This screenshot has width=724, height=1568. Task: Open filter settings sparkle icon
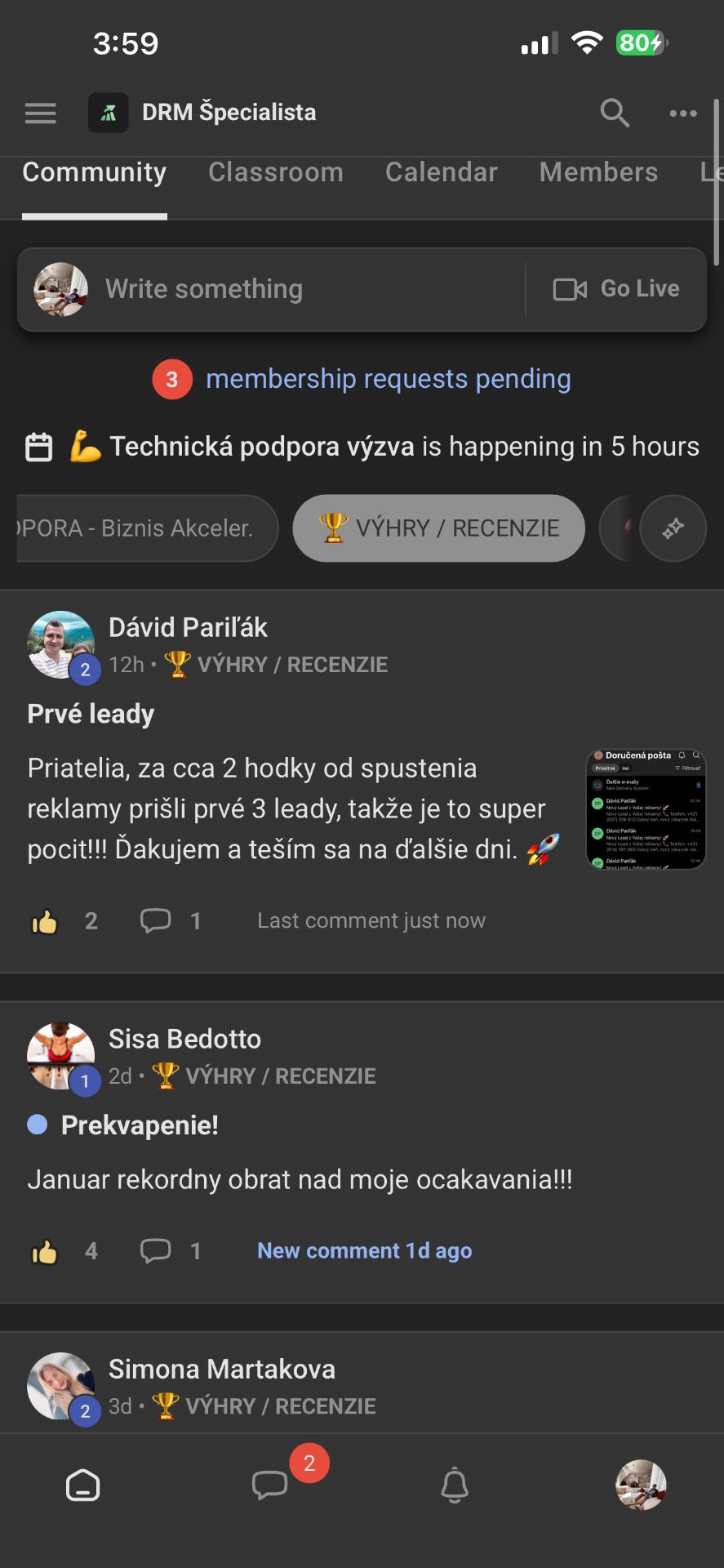point(673,528)
